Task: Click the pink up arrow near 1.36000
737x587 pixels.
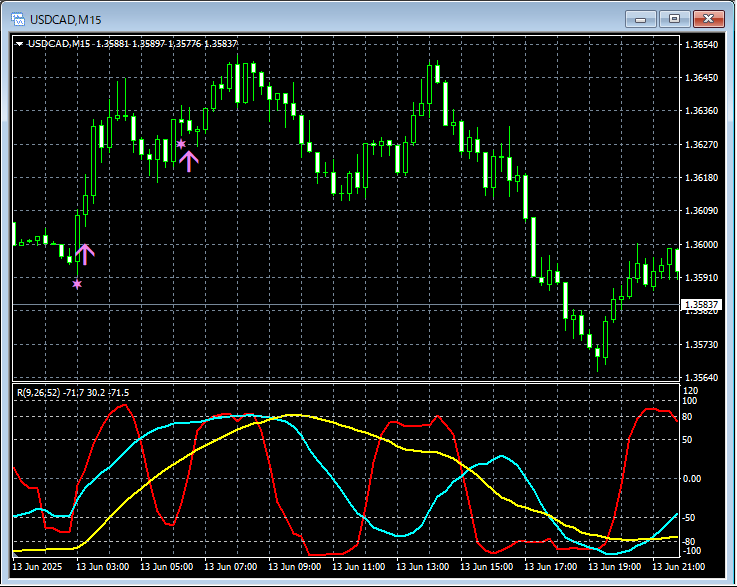Action: click(x=85, y=254)
